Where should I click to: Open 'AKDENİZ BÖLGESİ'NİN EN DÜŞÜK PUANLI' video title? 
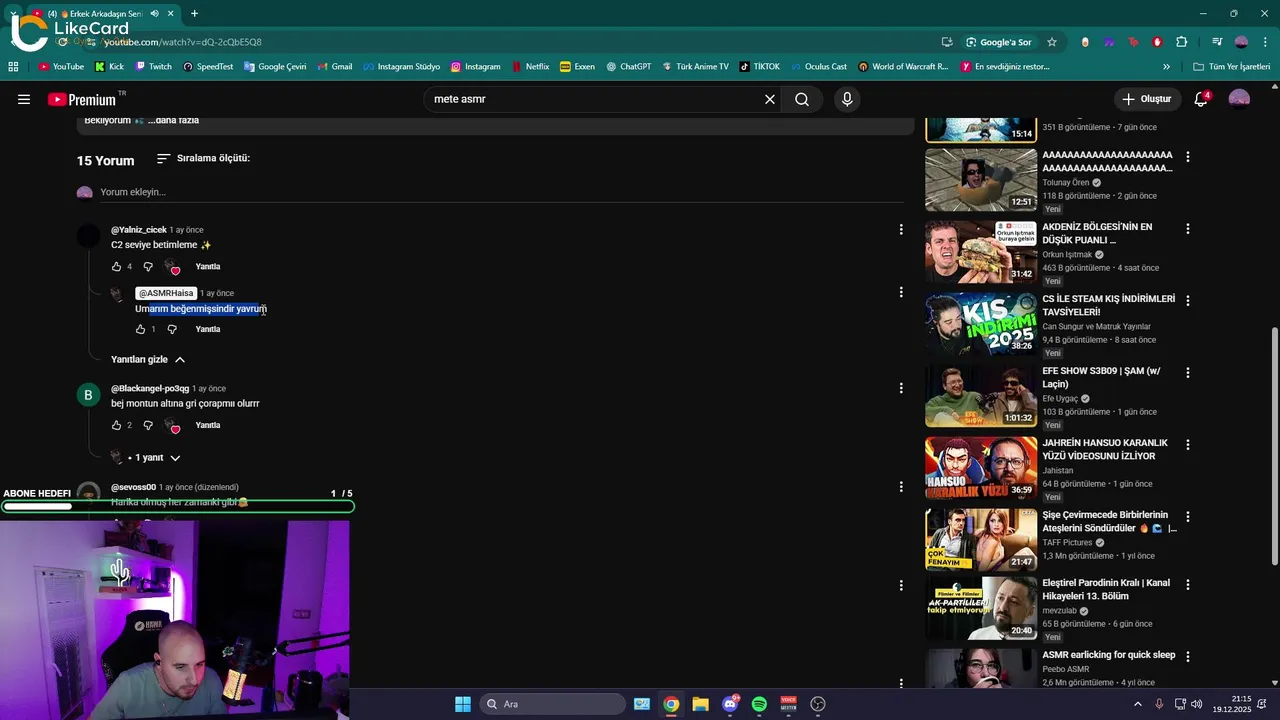coord(1097,233)
